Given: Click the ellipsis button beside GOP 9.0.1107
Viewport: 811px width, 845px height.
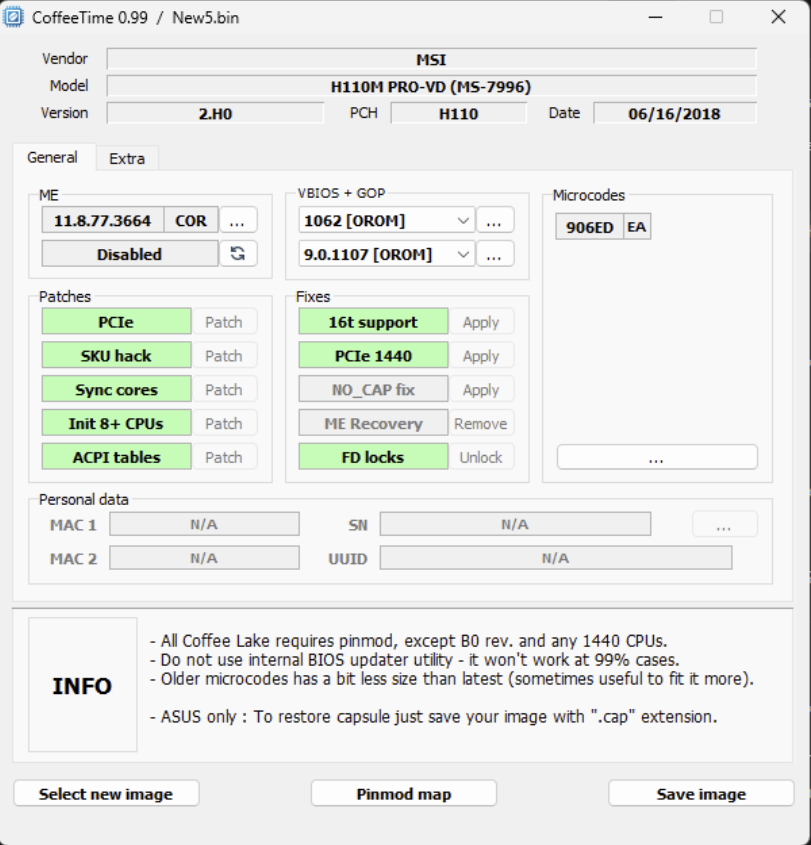Looking at the screenshot, I should (x=495, y=255).
